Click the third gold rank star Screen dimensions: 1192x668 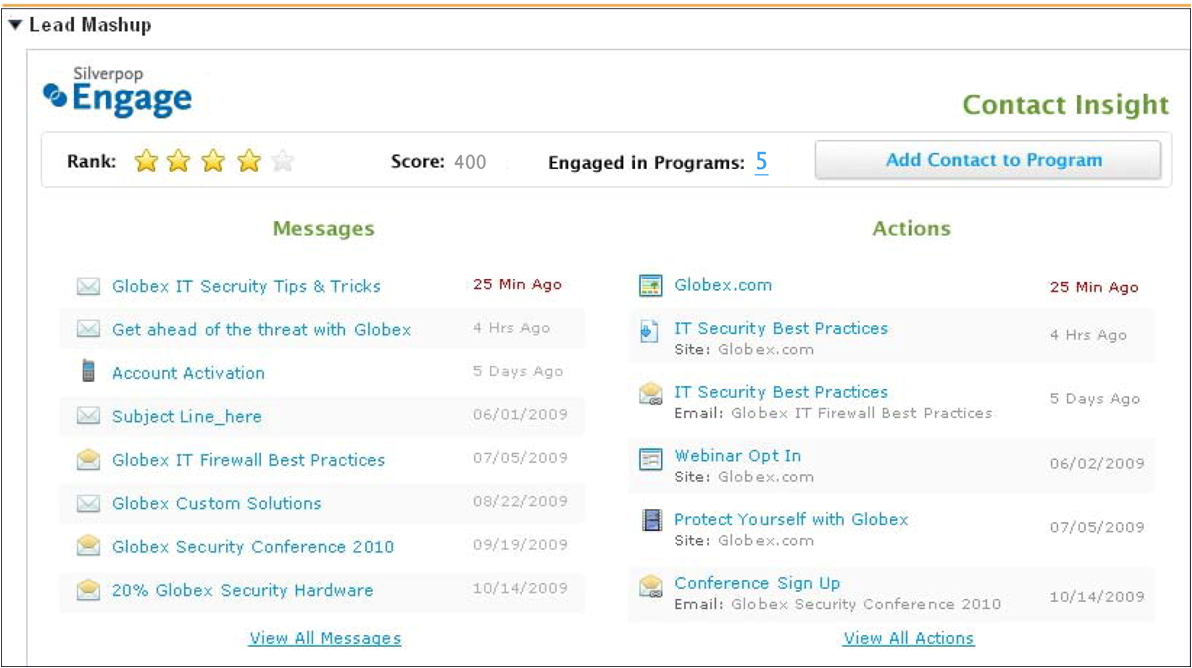point(214,161)
